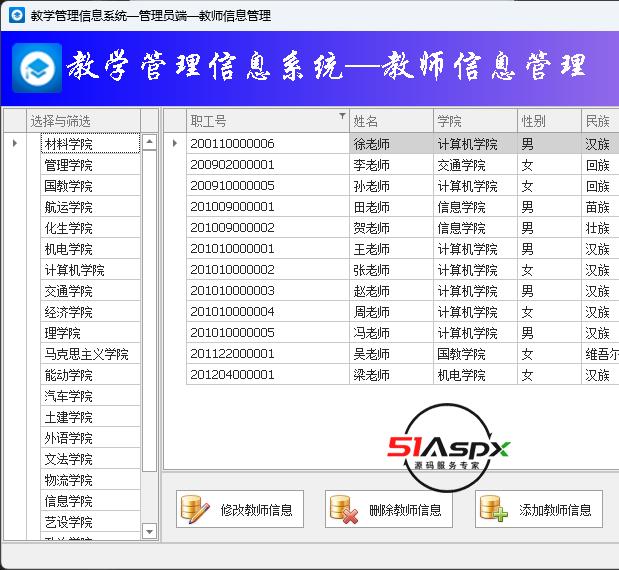Select 计算机学院 in the filter list
Image resolution: width=619 pixels, height=570 pixels.
(x=90, y=270)
